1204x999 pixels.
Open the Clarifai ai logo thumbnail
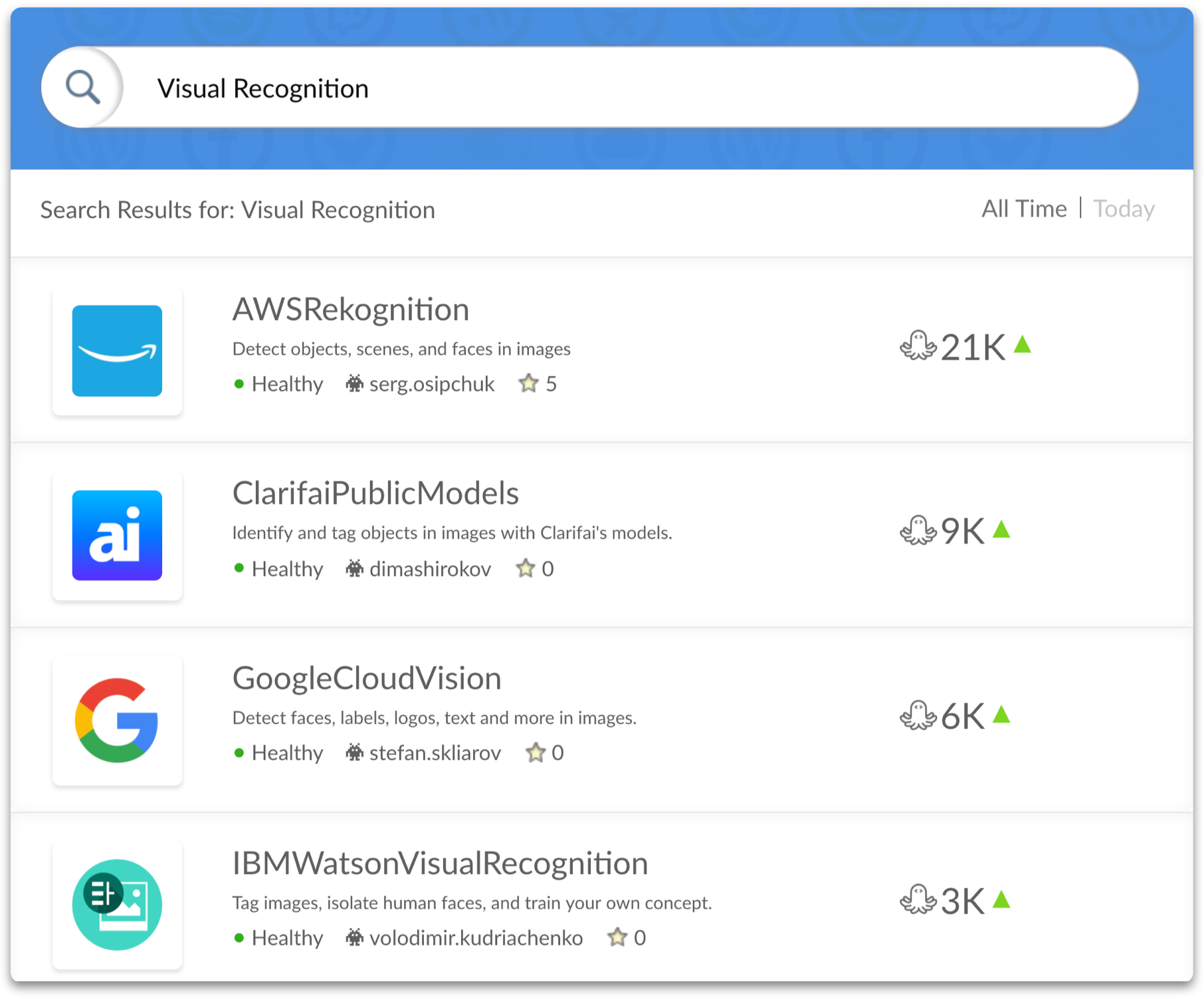pyautogui.click(x=117, y=535)
